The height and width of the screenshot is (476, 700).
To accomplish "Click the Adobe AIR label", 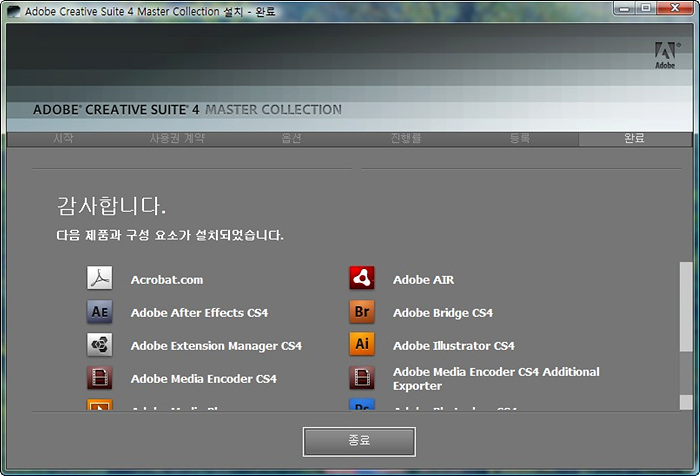I will [423, 280].
